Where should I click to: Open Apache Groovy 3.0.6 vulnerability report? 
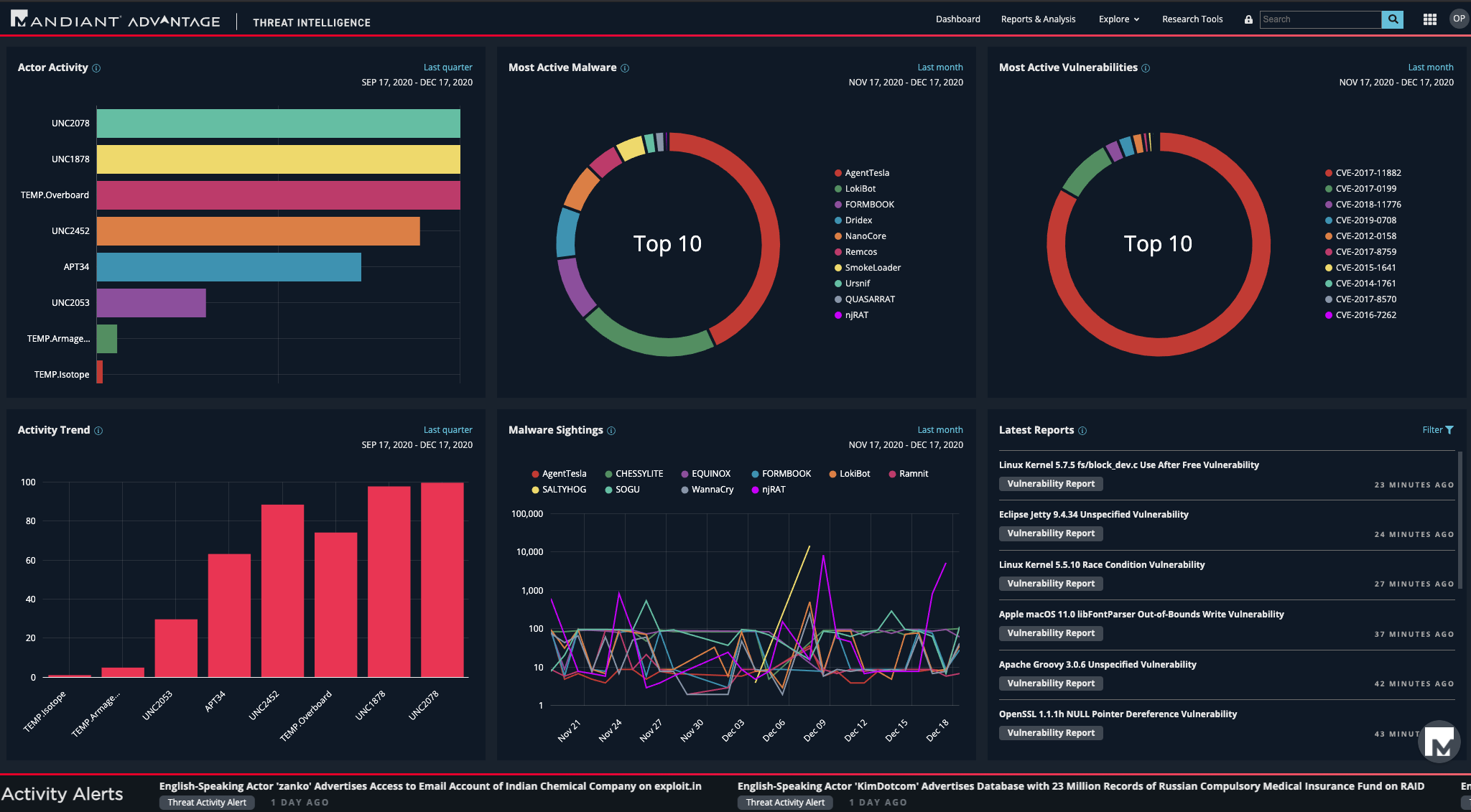coord(1098,665)
